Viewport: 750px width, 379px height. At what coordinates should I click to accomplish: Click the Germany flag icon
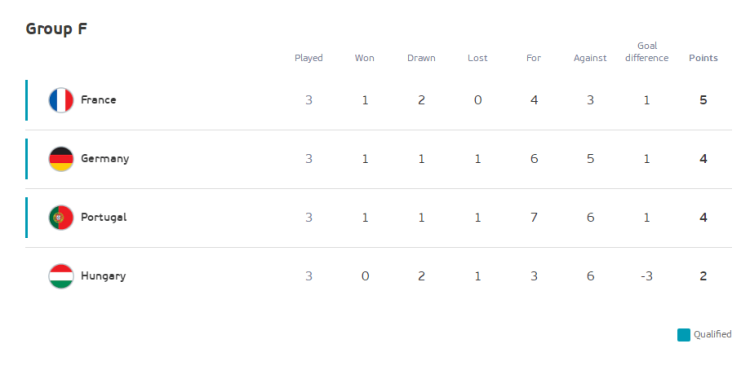(61, 159)
